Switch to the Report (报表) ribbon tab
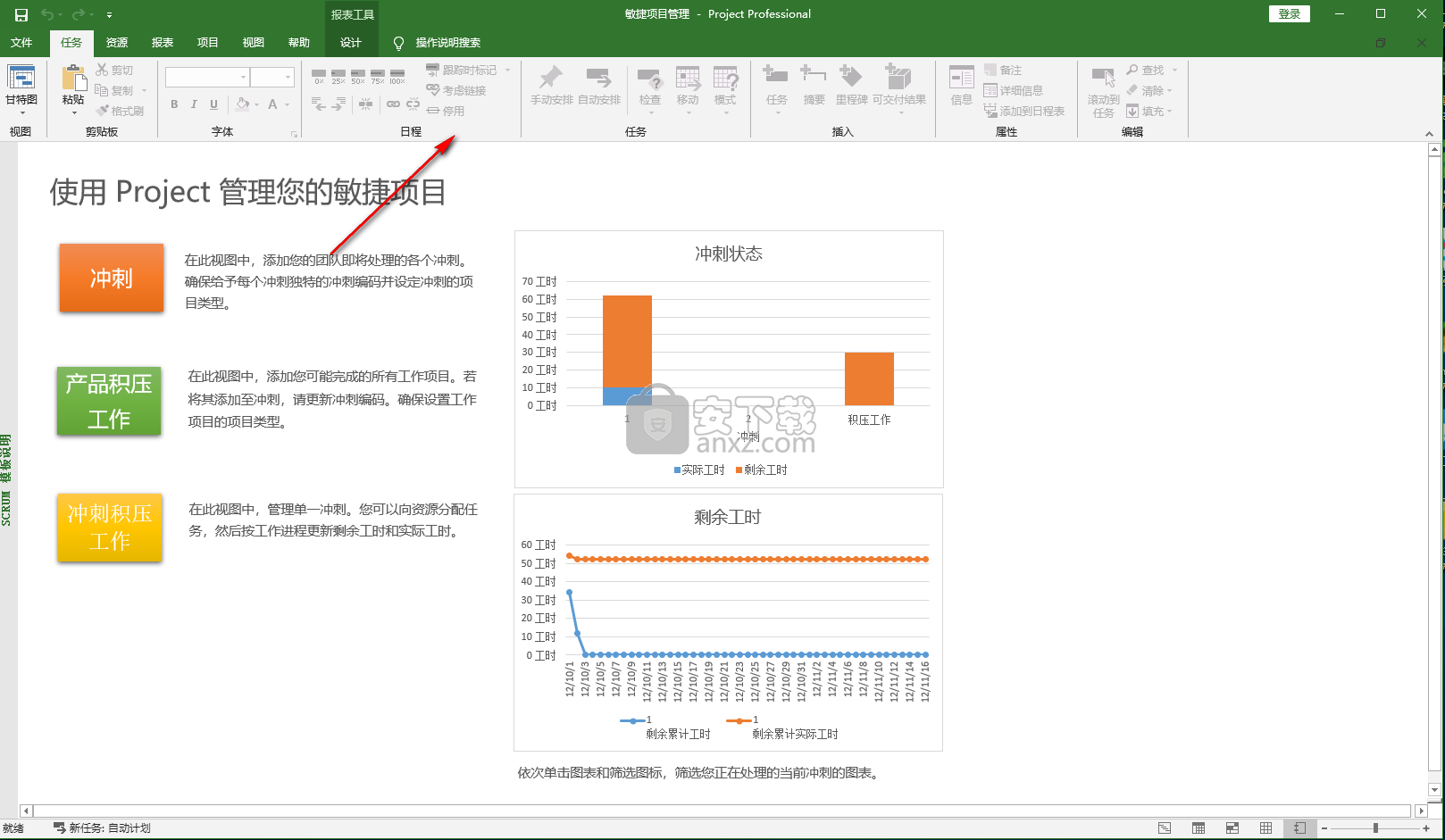The height and width of the screenshot is (840, 1445). [x=163, y=43]
